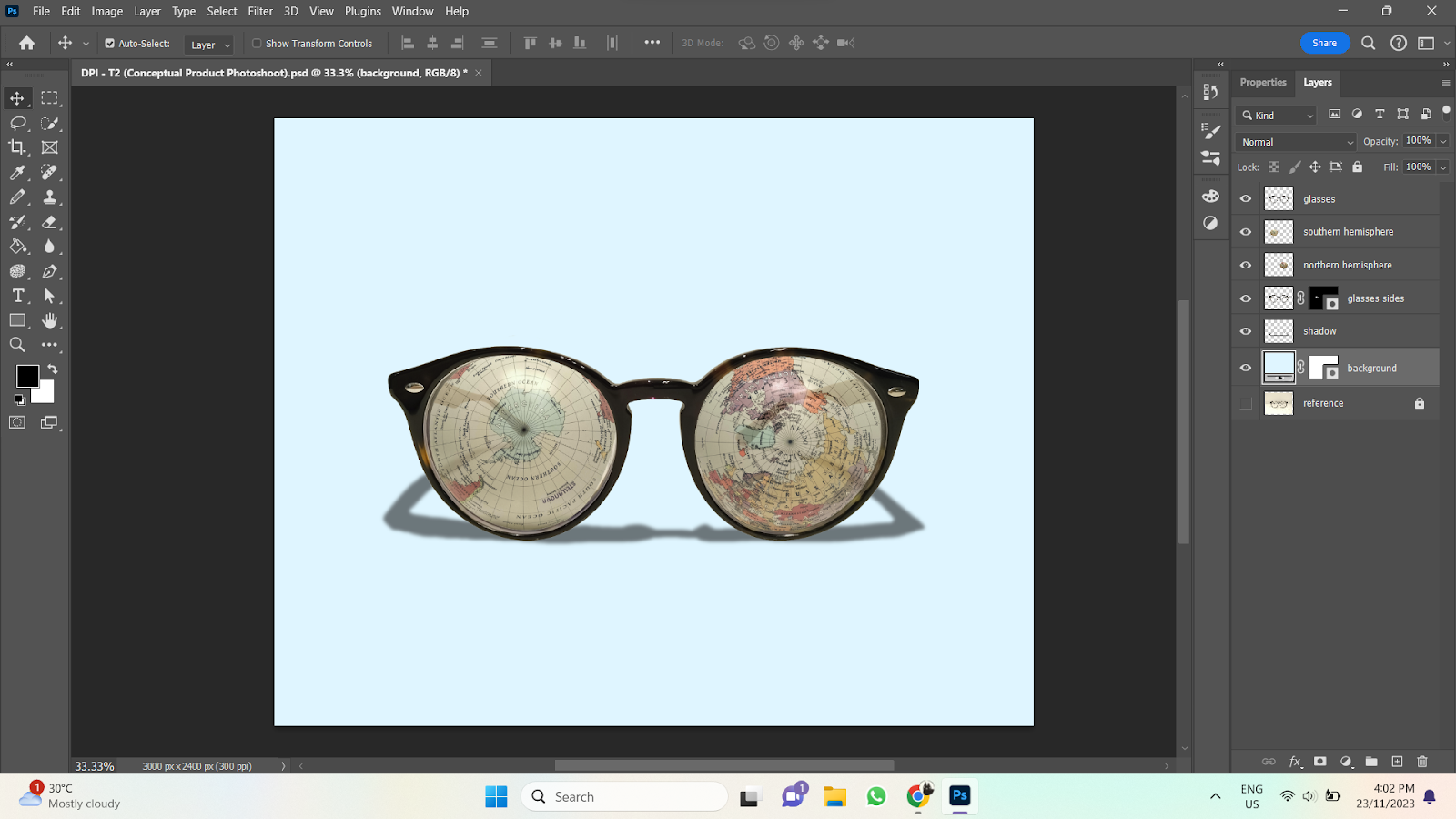
Task: Open Photoshop search icon
Action: [x=1368, y=43]
